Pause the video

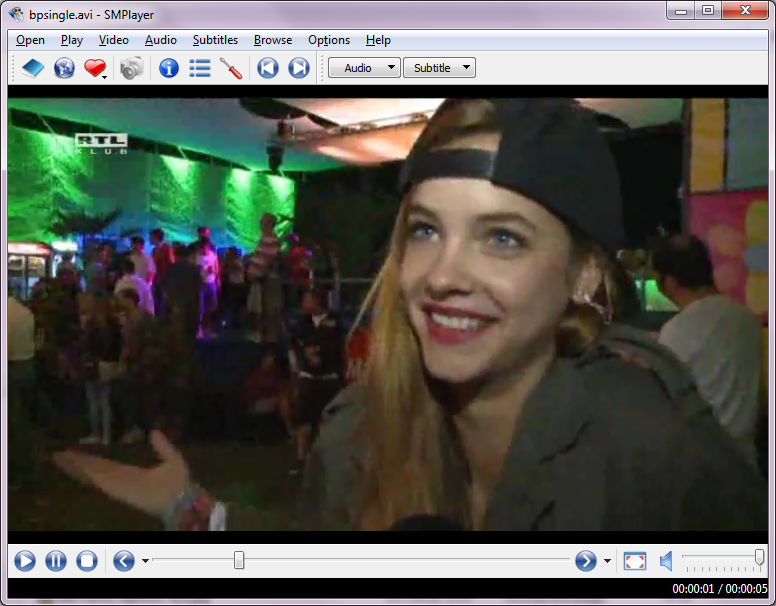click(x=56, y=561)
